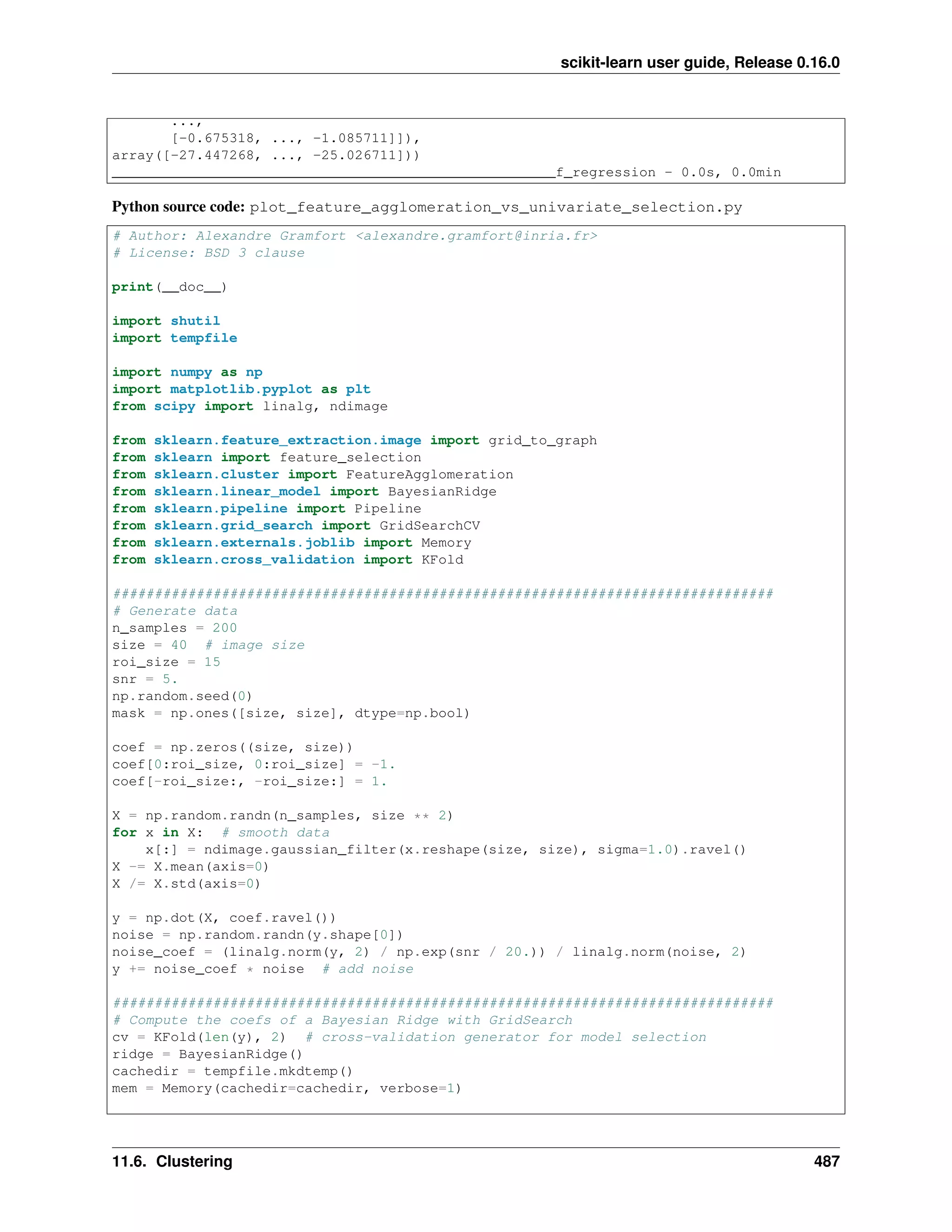This screenshot has height=1232, width=952.
Task: Click 'import matplotlib.pyplot as plt' line
Action: [241, 389]
